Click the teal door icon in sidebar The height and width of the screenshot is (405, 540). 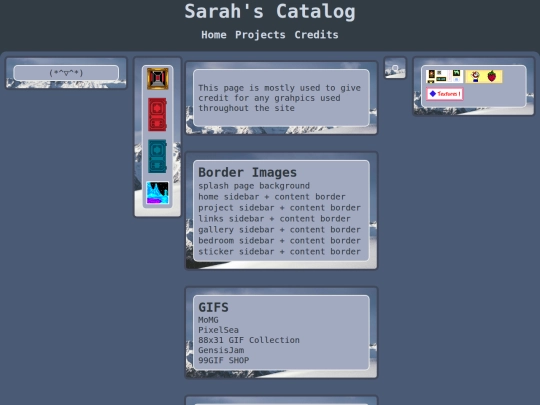click(x=157, y=156)
